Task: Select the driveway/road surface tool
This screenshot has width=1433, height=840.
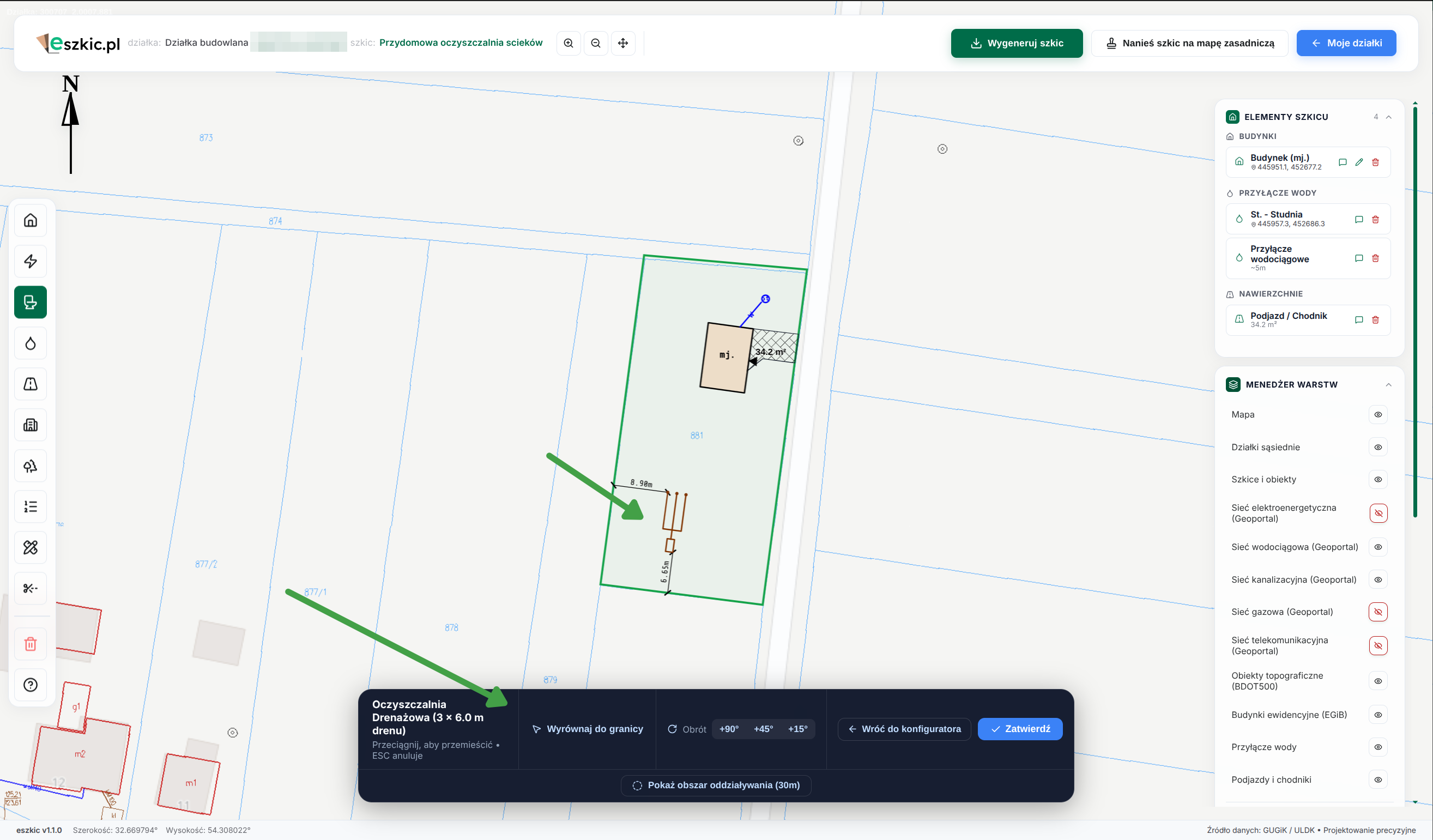Action: pyautogui.click(x=31, y=384)
